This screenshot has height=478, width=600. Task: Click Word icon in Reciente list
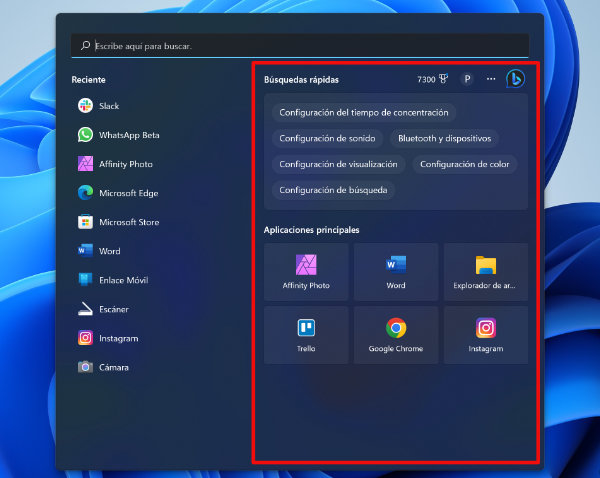pyautogui.click(x=85, y=251)
